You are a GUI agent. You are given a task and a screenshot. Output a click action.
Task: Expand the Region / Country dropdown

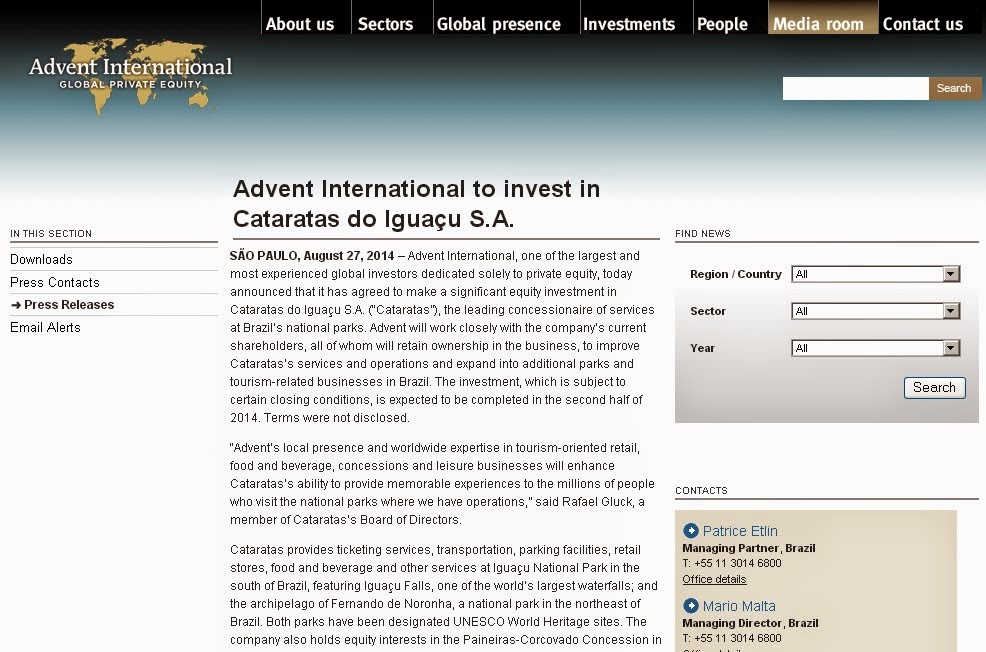click(x=875, y=274)
